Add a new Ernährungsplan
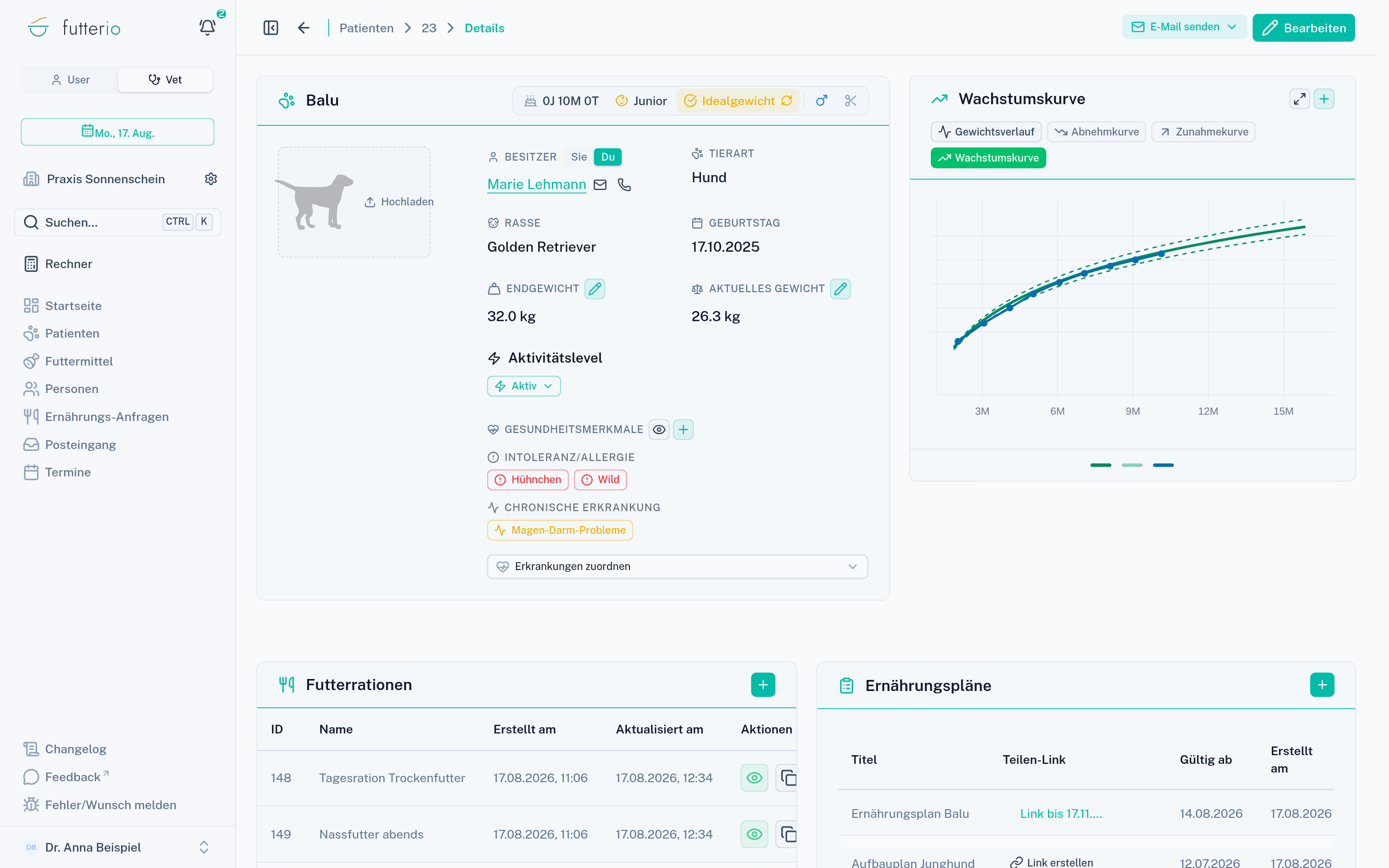Image resolution: width=1389 pixels, height=868 pixels. tap(1322, 685)
